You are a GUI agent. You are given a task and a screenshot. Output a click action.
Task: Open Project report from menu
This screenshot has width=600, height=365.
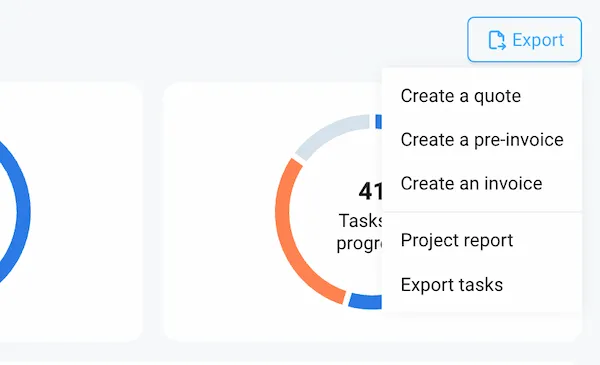coord(457,240)
